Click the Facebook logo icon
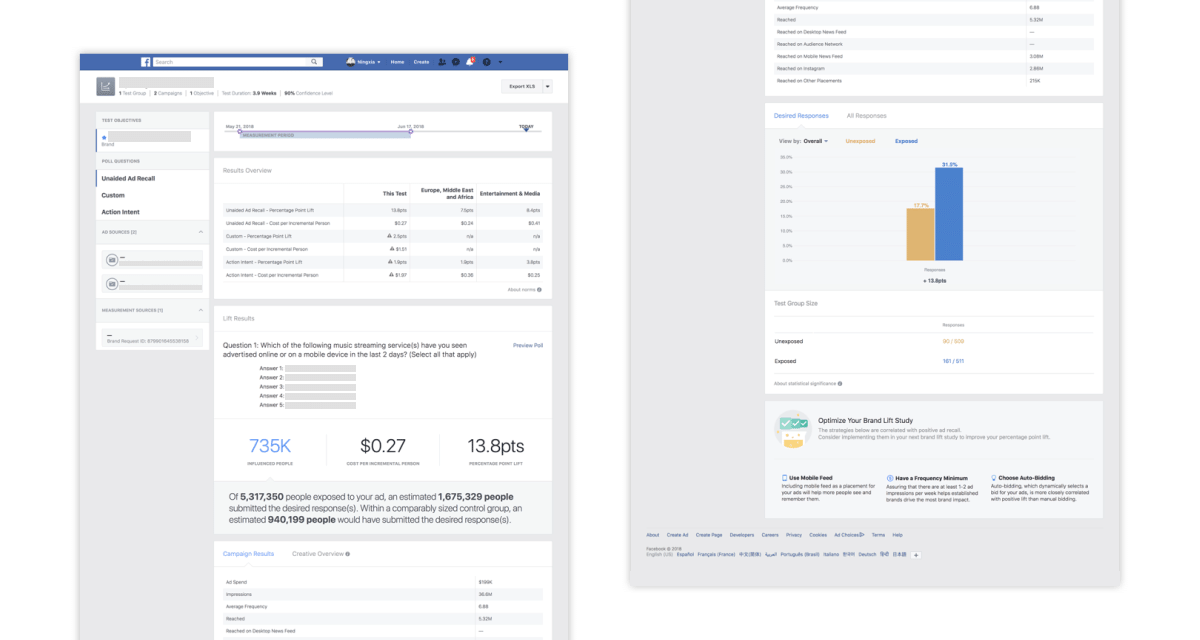This screenshot has width=1200, height=640. pos(145,62)
